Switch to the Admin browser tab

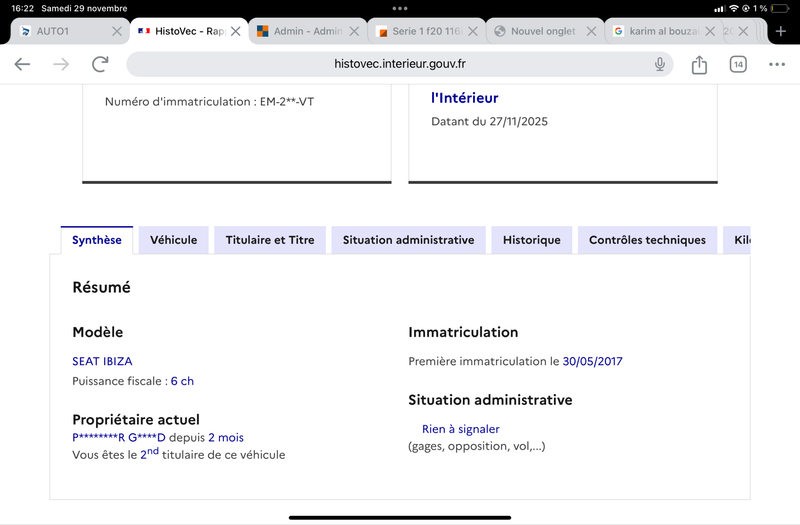tap(300, 31)
